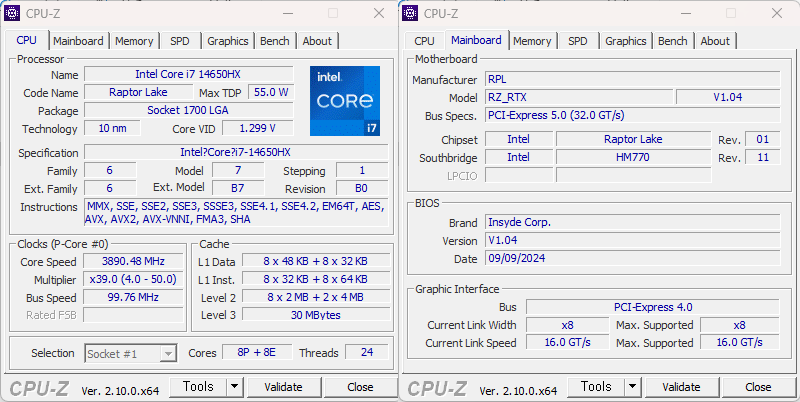Click Bus Specs. value PCI-Express 5.0

632,115
